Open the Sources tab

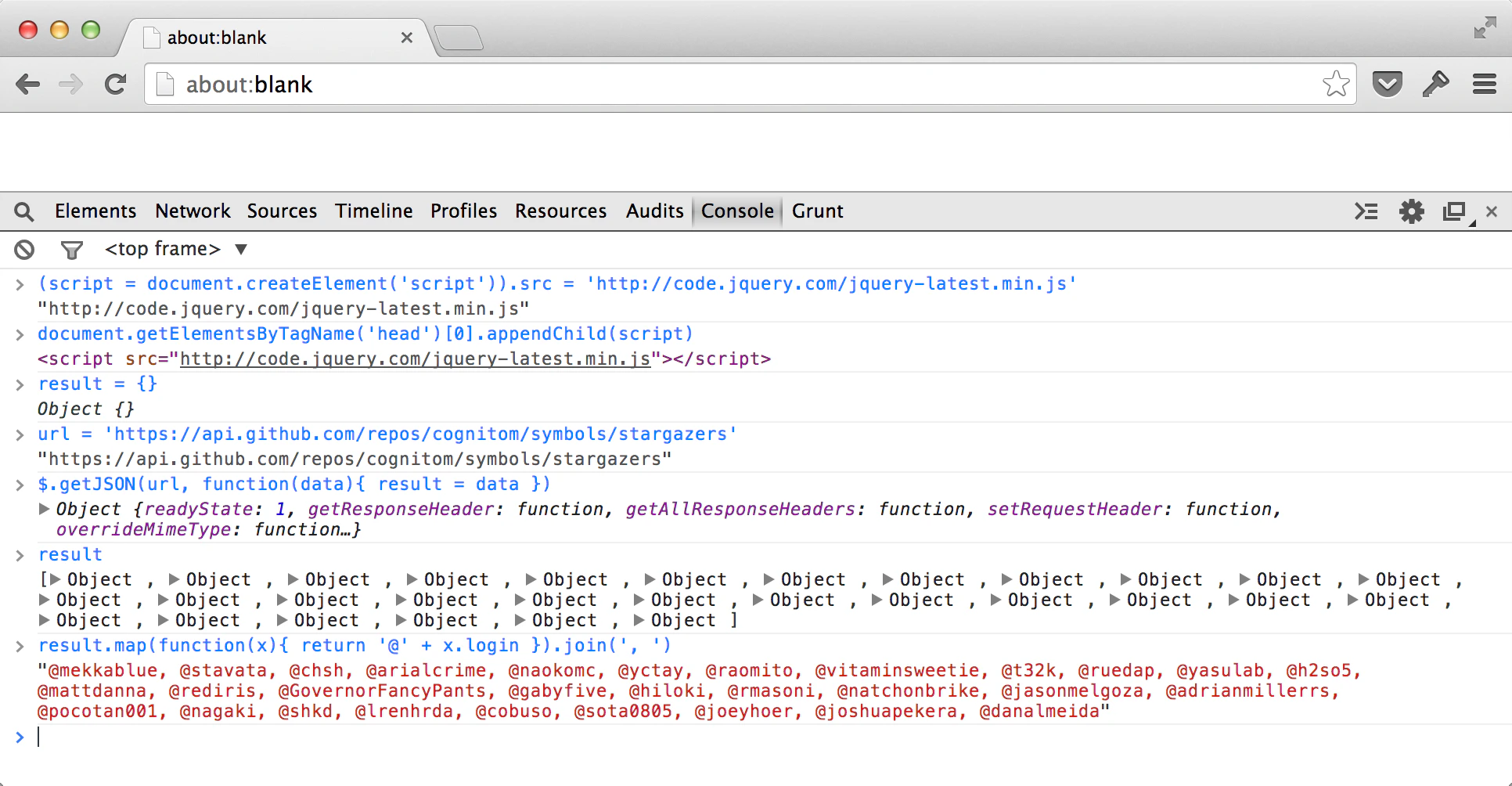click(x=282, y=211)
